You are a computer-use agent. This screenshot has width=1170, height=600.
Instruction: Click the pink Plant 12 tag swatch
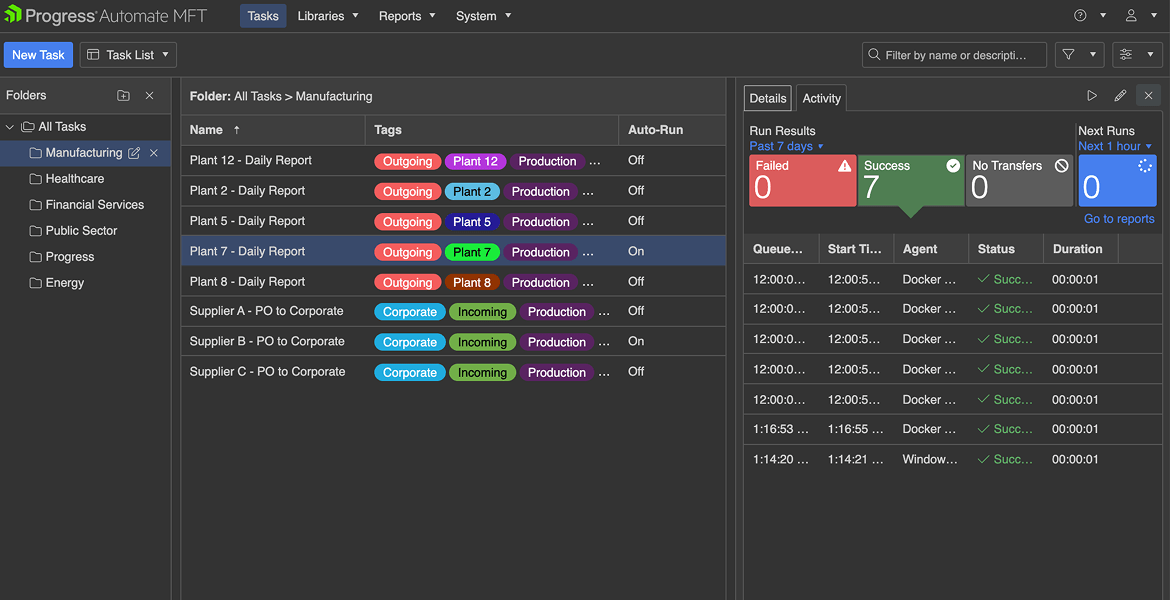click(x=475, y=160)
